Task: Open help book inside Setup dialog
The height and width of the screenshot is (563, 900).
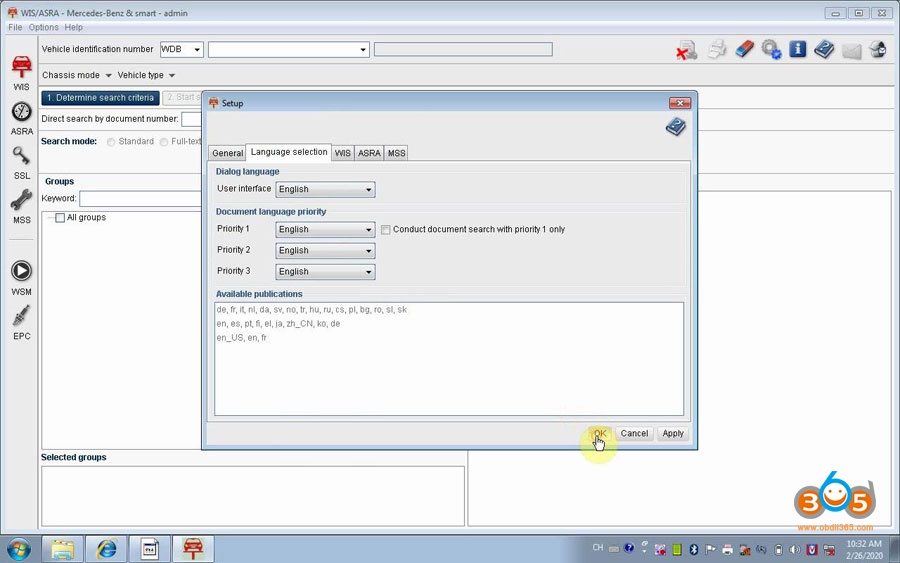Action: (676, 127)
